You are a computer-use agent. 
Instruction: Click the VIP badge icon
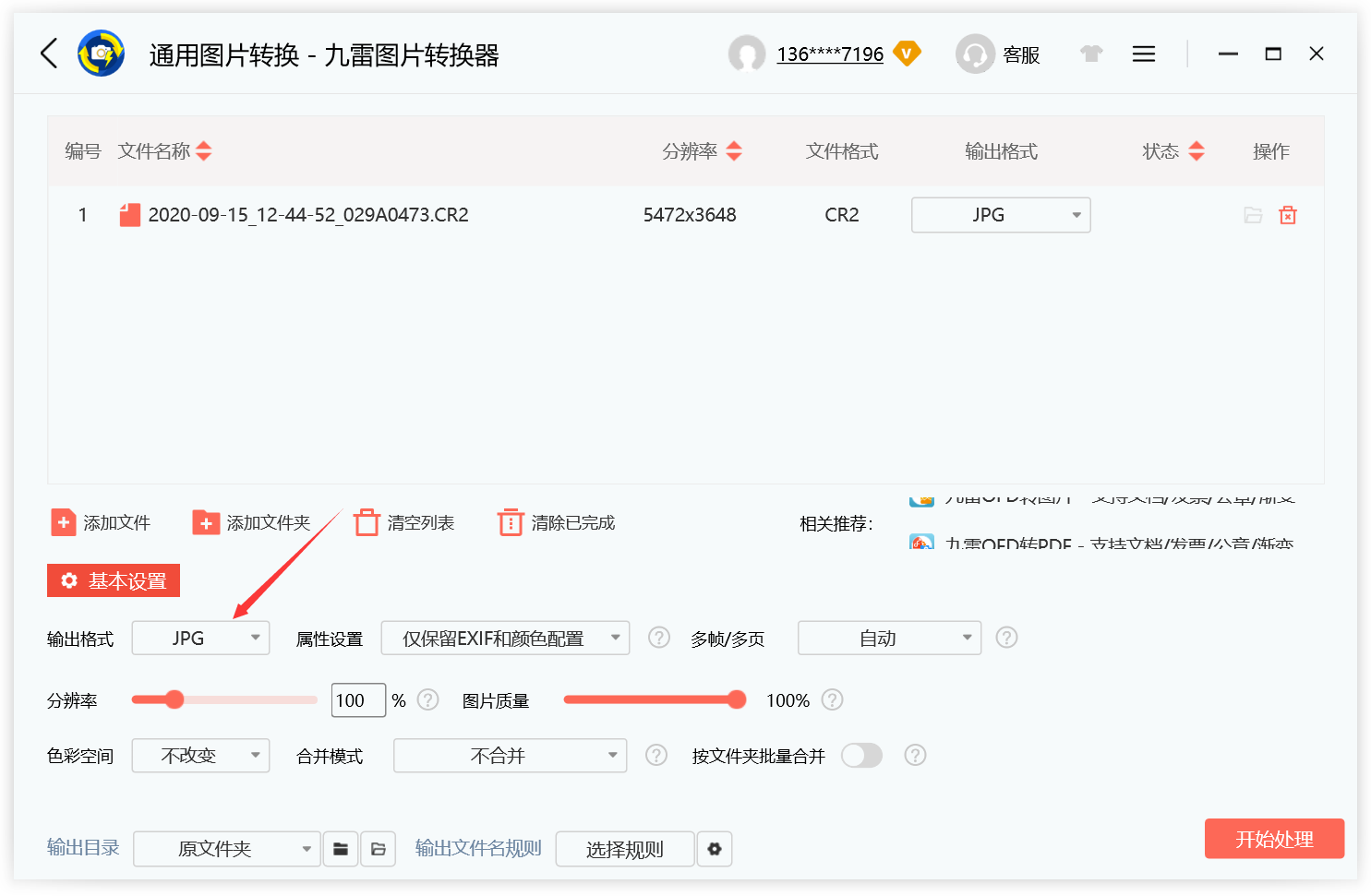click(x=907, y=54)
